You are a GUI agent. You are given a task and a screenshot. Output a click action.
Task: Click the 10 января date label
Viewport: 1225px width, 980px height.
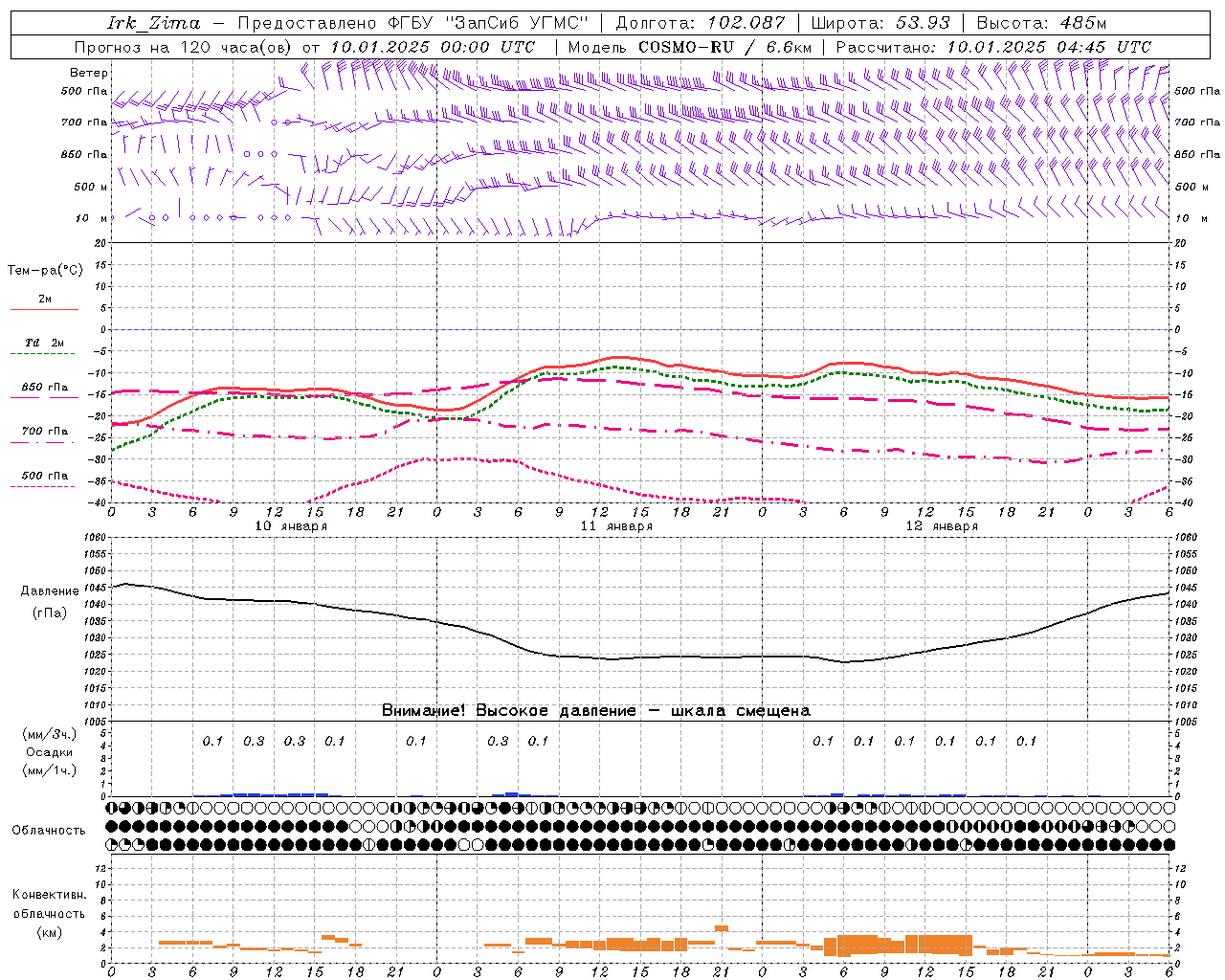pyautogui.click(x=291, y=526)
